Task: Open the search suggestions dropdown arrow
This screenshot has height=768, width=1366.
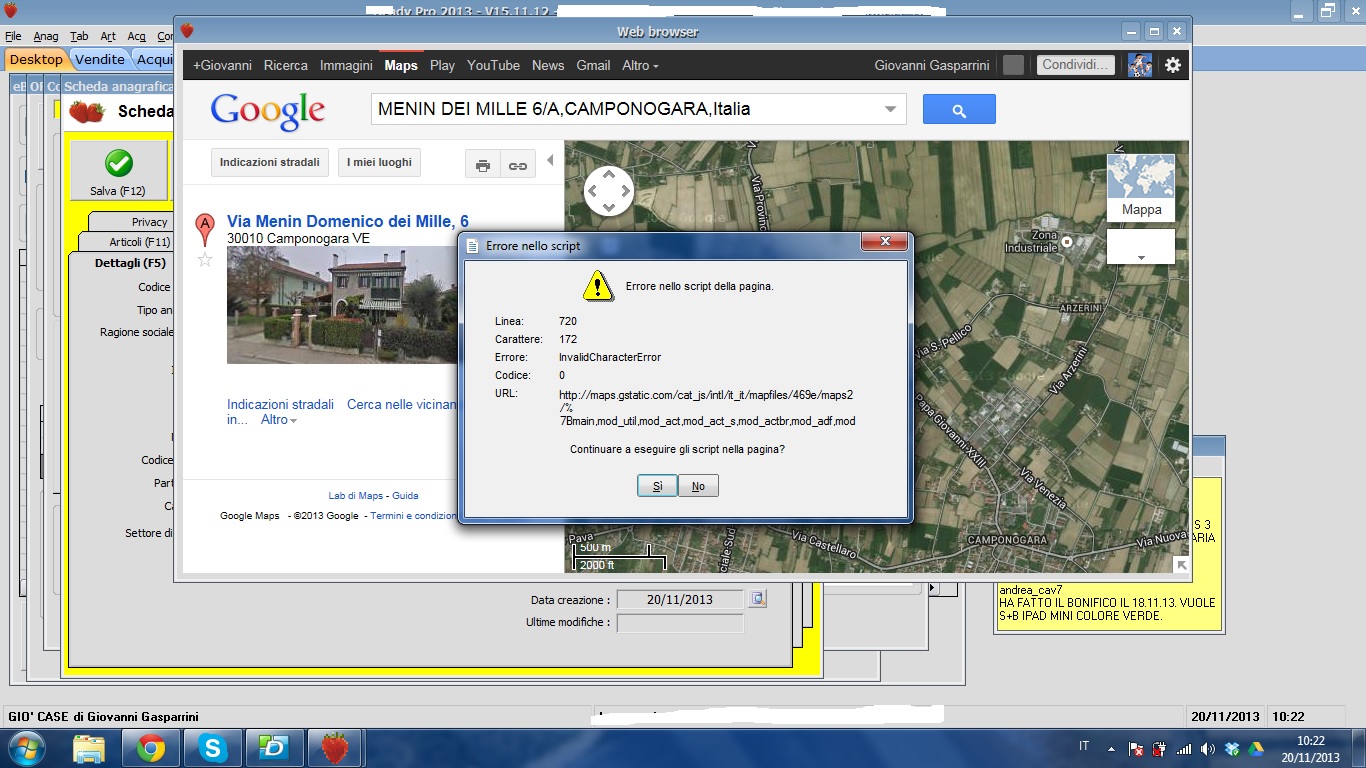Action: pos(890,110)
